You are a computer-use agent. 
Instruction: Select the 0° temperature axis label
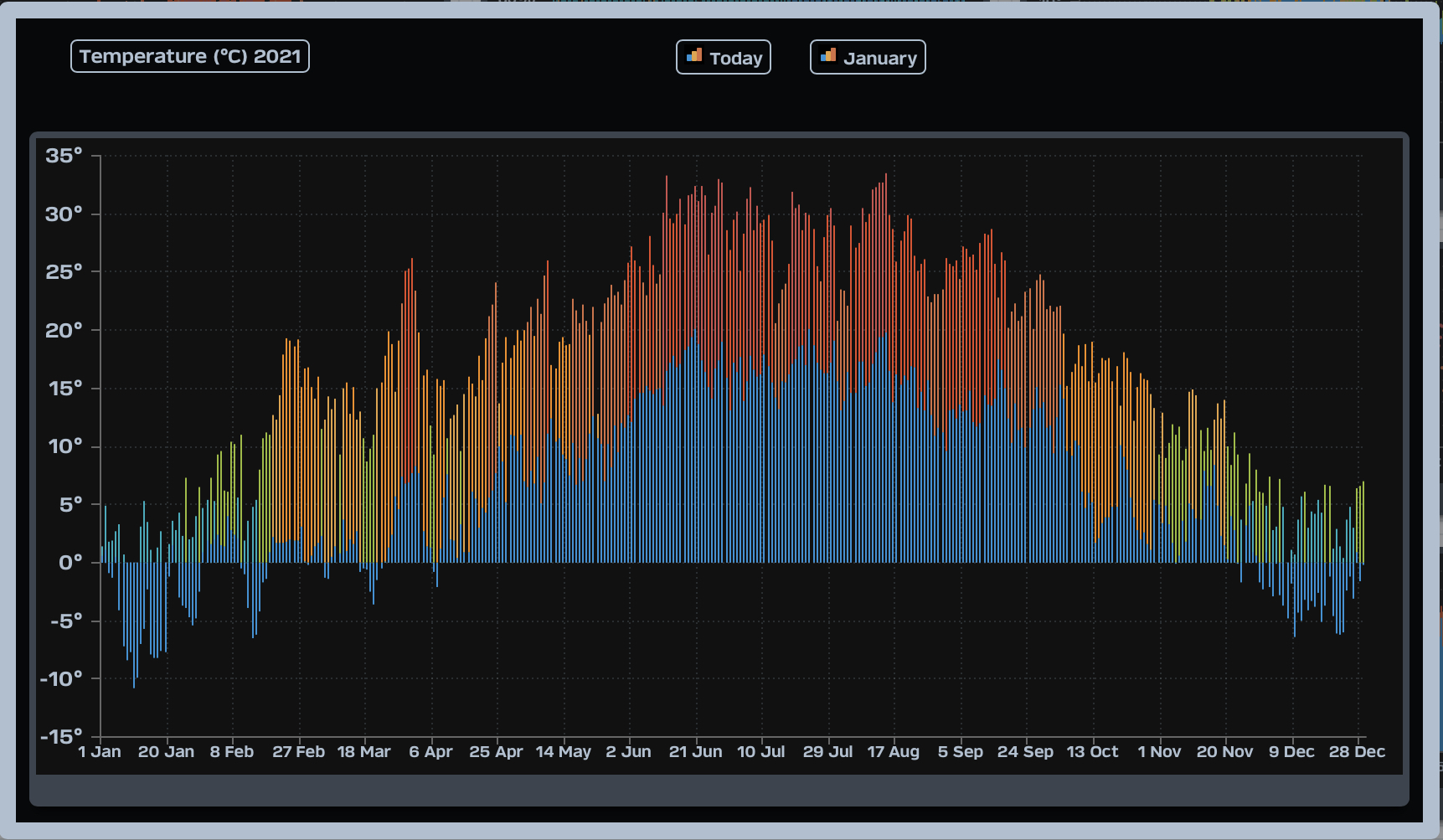(x=71, y=562)
